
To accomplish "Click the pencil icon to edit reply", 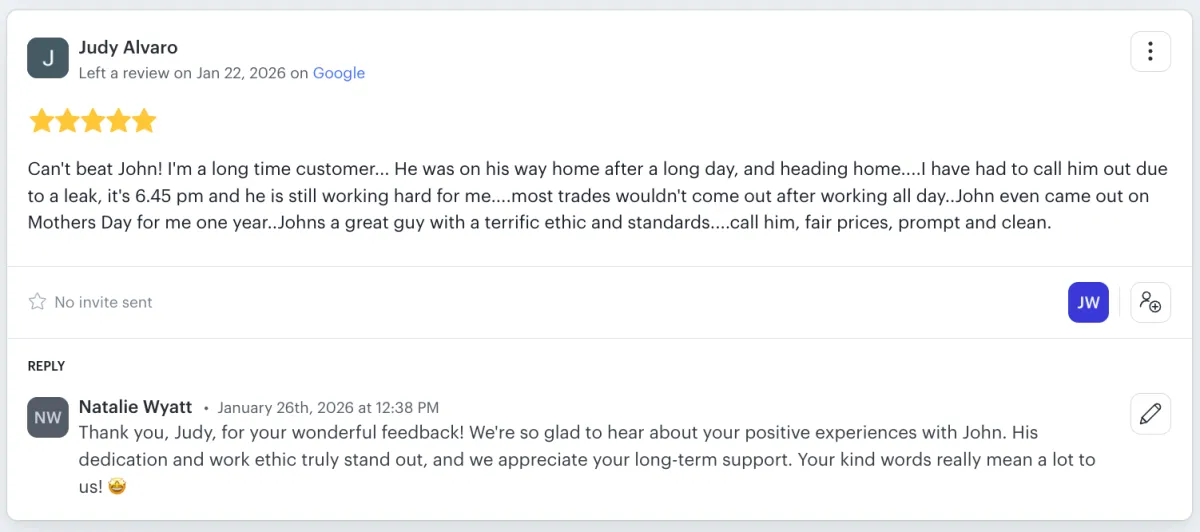I will pyautogui.click(x=1150, y=413).
